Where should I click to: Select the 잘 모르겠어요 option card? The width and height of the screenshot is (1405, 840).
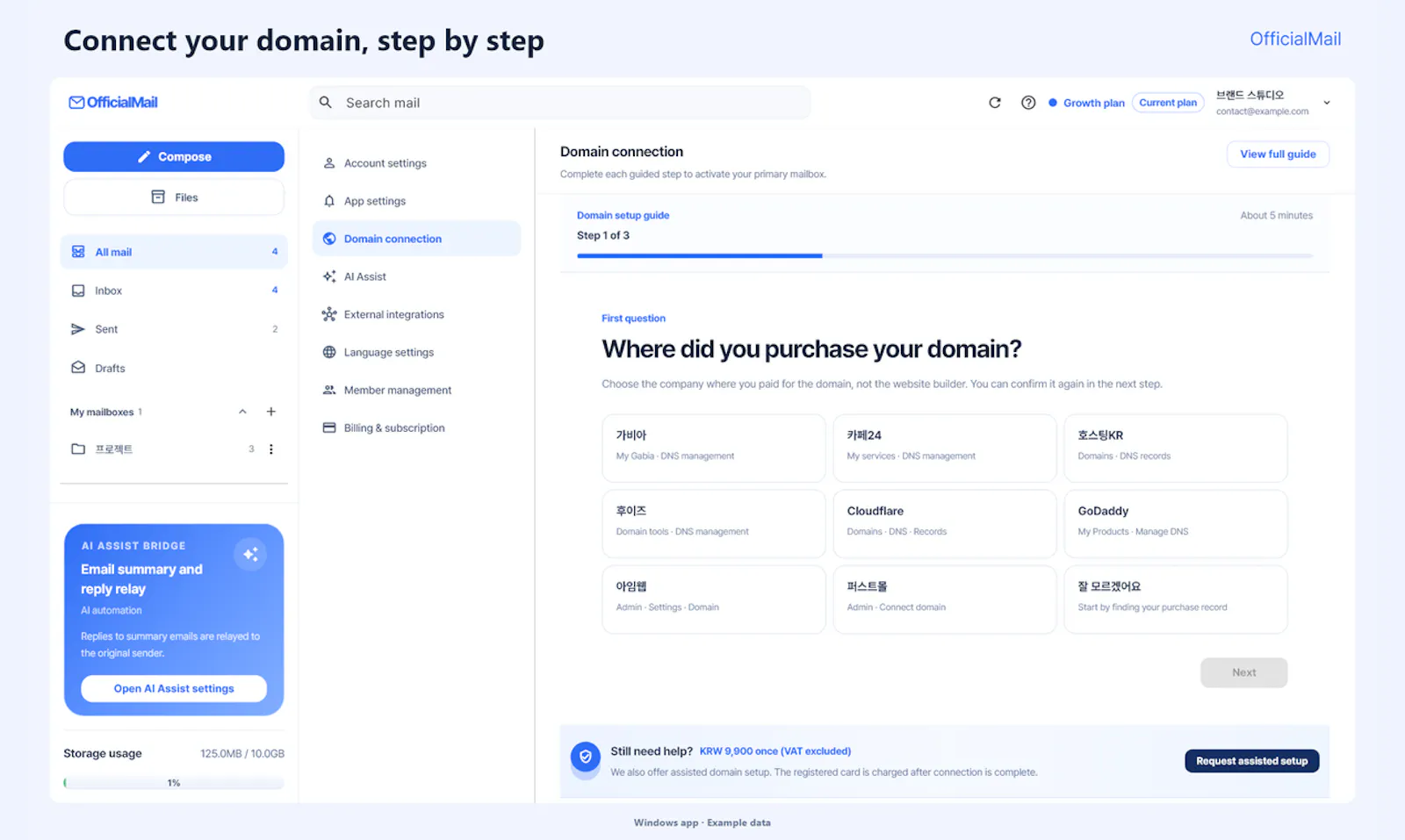1176,599
